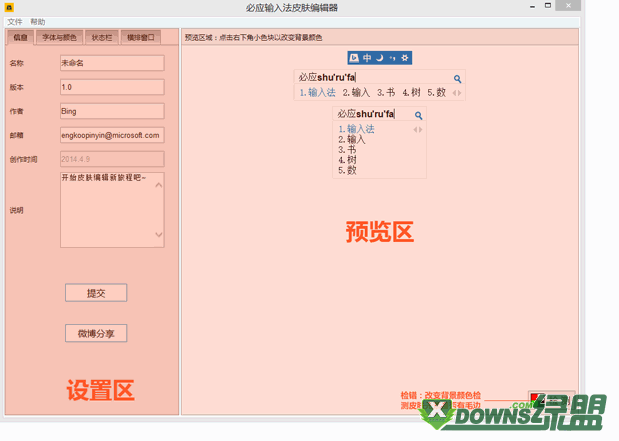This screenshot has height=441, width=619.
Task: Click the up arrow of description scrollbar
Action: (x=159, y=185)
